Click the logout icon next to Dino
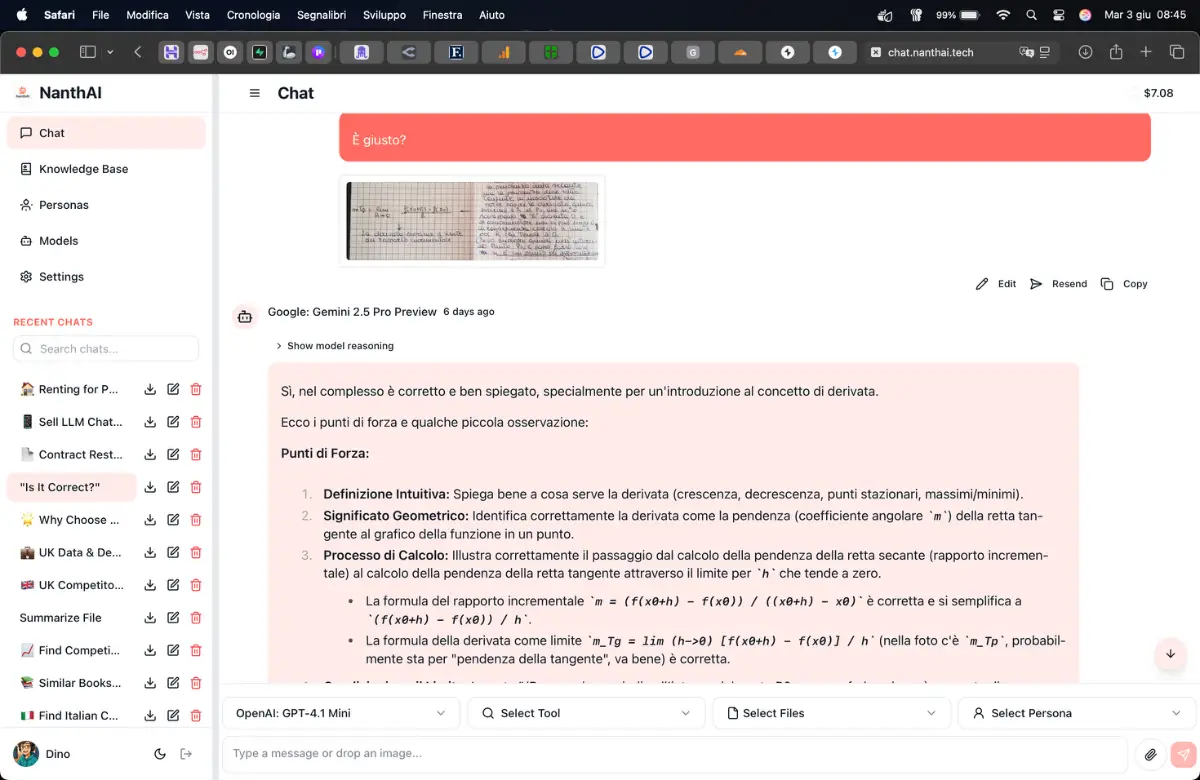 point(186,754)
